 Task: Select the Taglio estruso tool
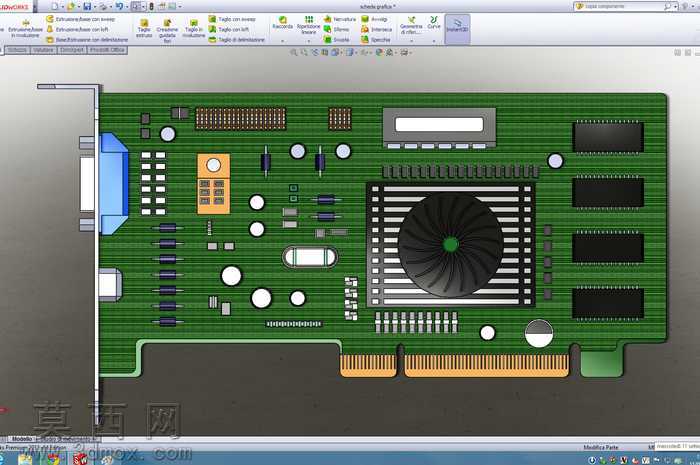pos(144,29)
